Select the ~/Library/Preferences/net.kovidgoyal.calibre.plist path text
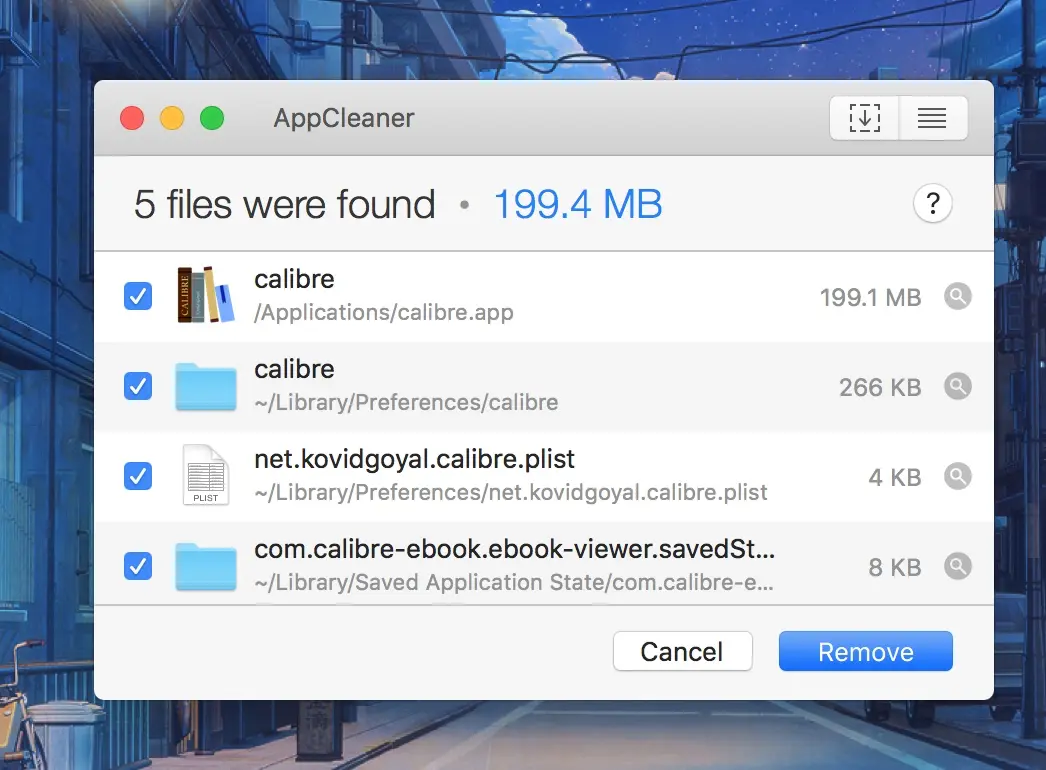 pyautogui.click(x=510, y=492)
